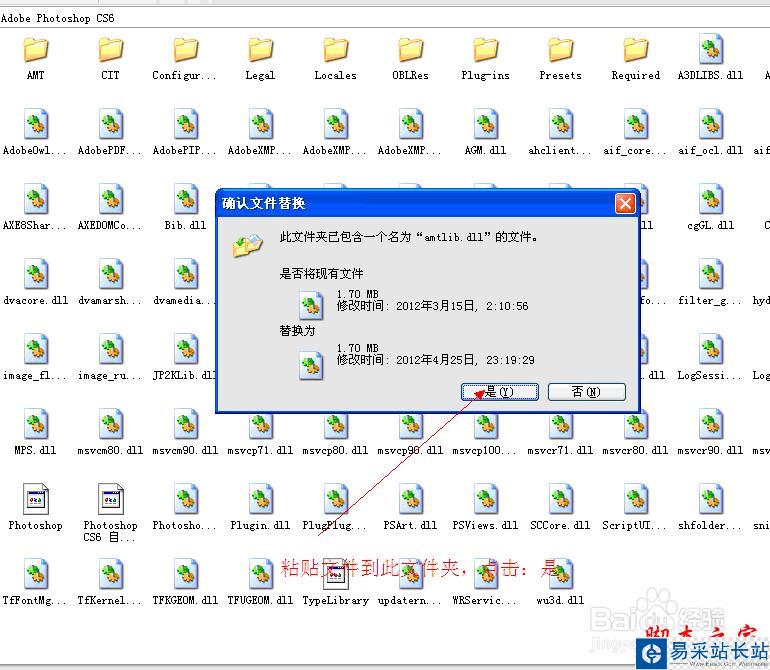The image size is (770, 670).
Task: Select the Legal folder
Action: pos(260,51)
